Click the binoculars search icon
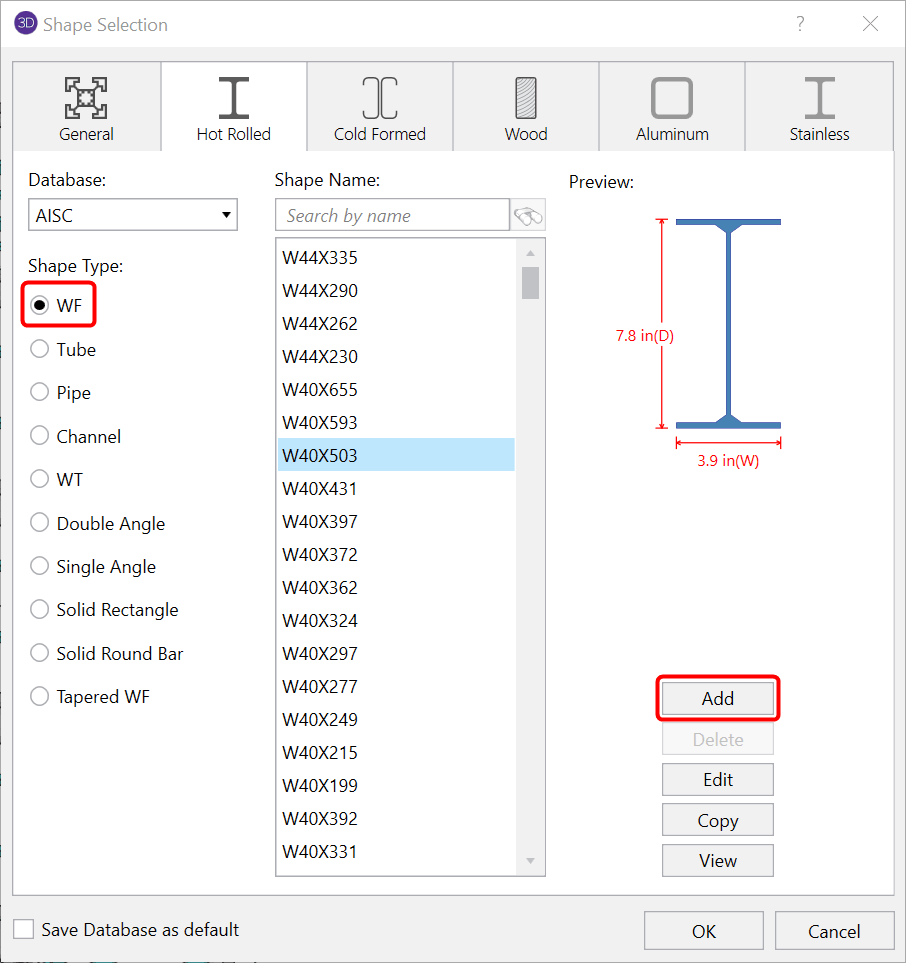This screenshot has width=906, height=963. coord(528,216)
